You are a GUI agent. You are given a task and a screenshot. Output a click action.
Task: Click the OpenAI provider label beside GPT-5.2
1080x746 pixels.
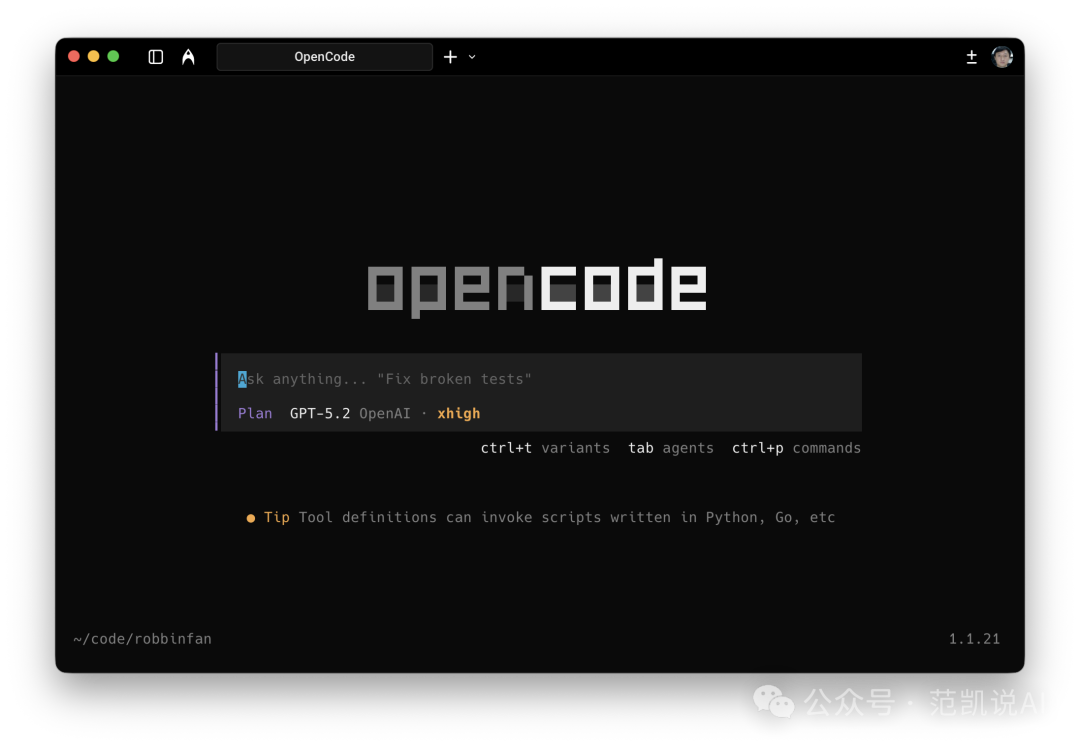point(385,413)
